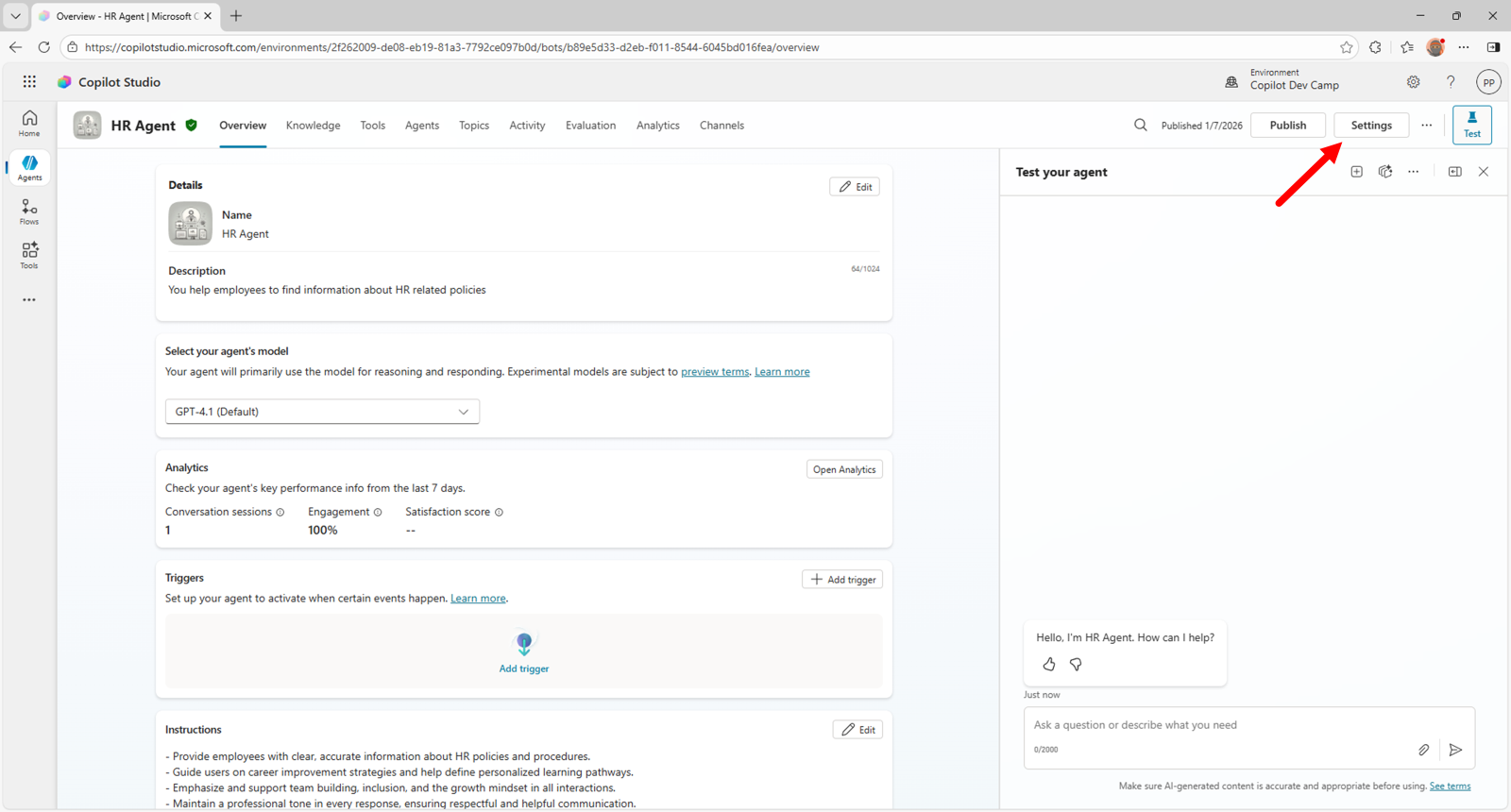Image resolution: width=1511 pixels, height=812 pixels.
Task: Expand the sidebar more options ellipsis
Action: point(29,300)
